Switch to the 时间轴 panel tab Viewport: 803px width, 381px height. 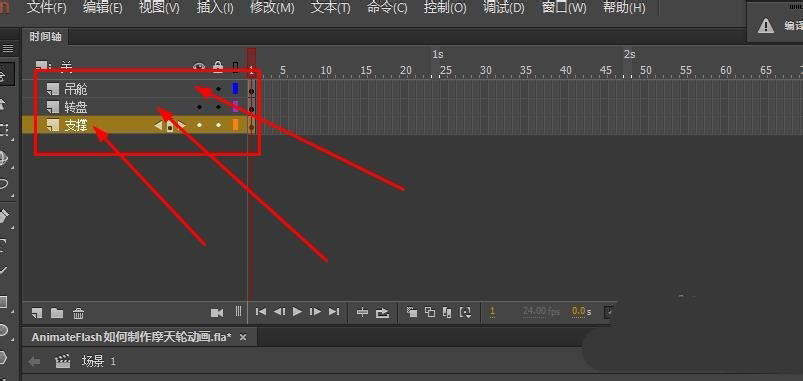(x=45, y=36)
